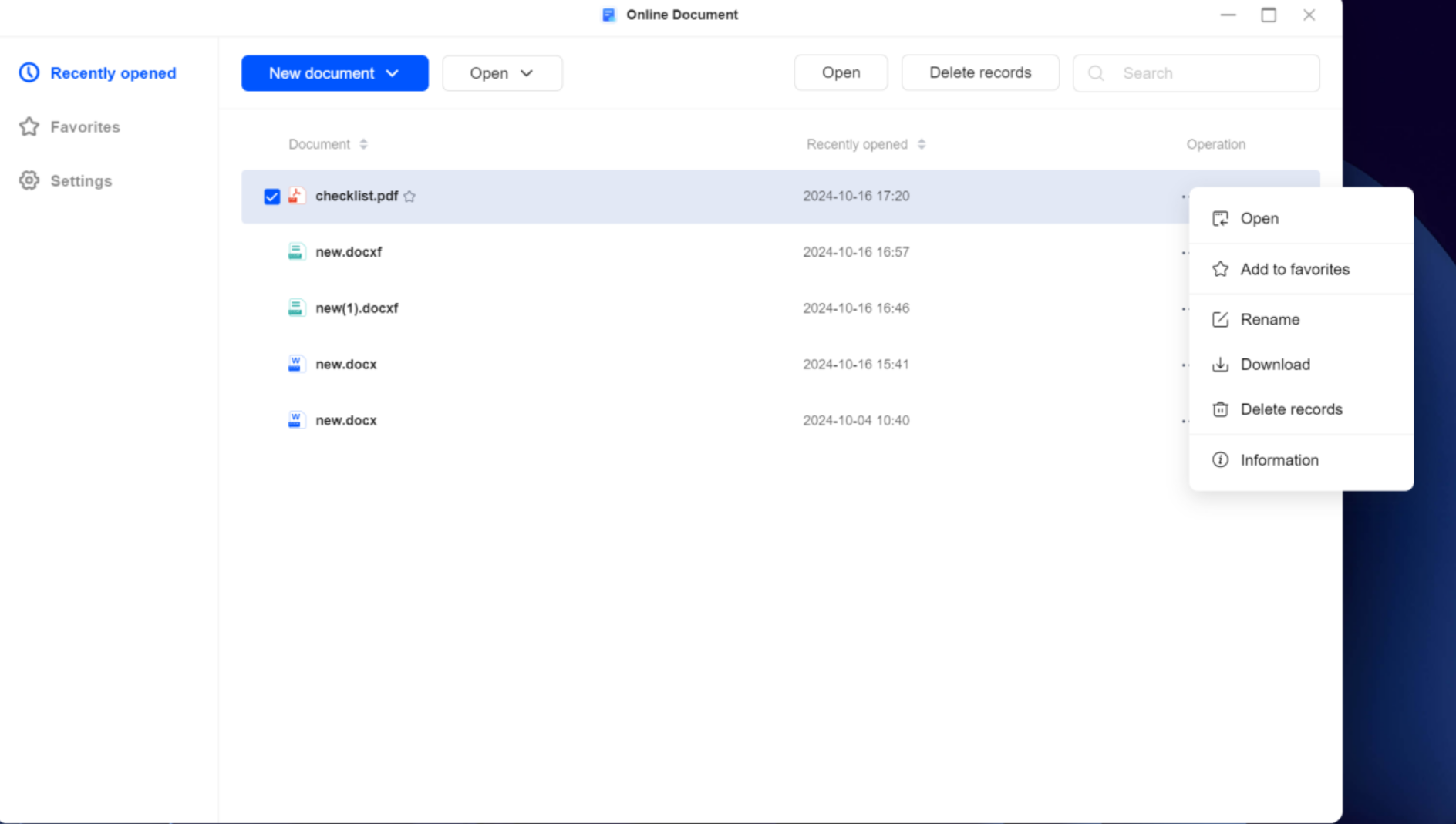
Task: Click the PDF icon beside checklist.pdf
Action: (296, 196)
